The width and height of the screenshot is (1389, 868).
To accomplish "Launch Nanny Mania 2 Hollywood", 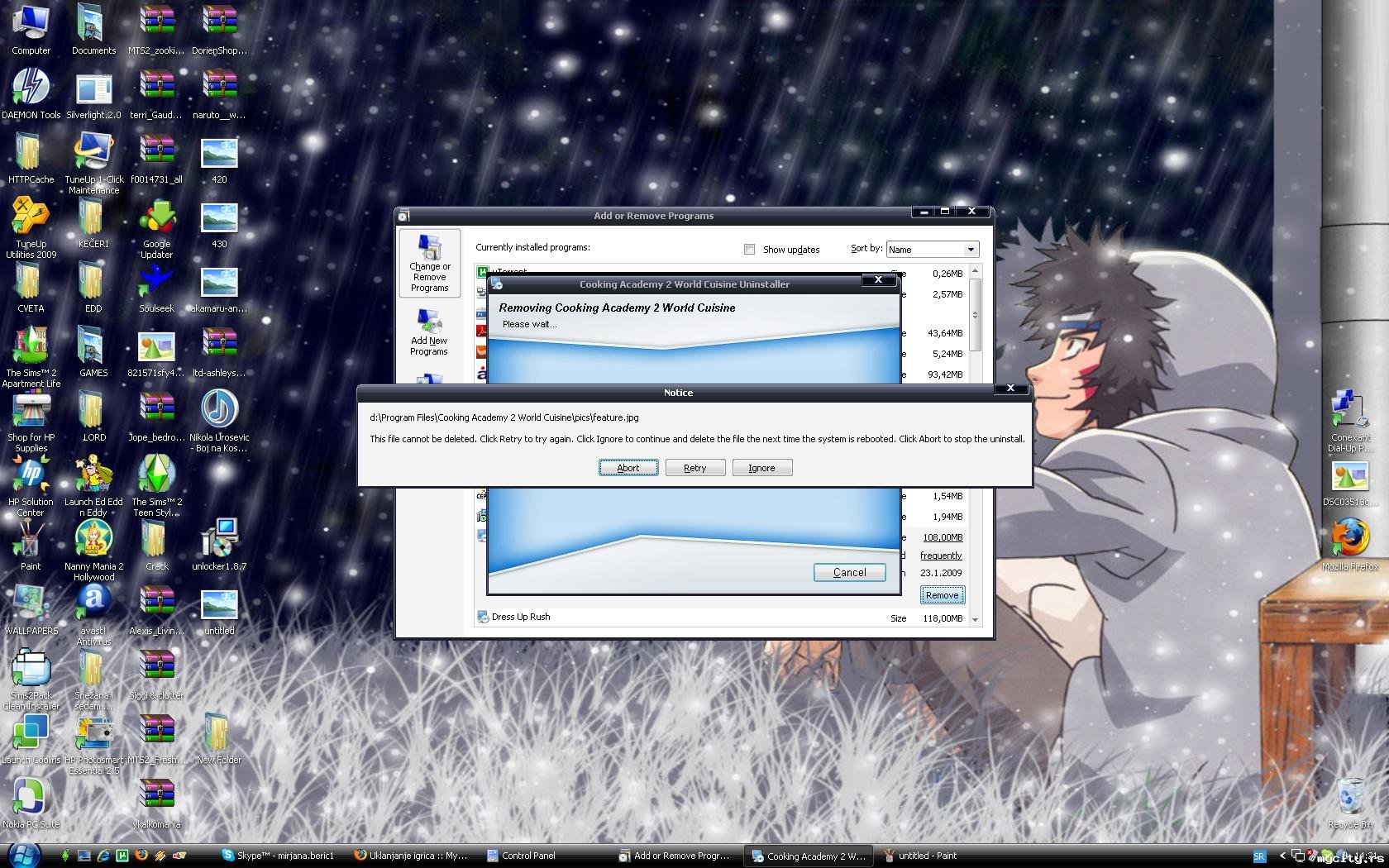I will pyautogui.click(x=93, y=551).
